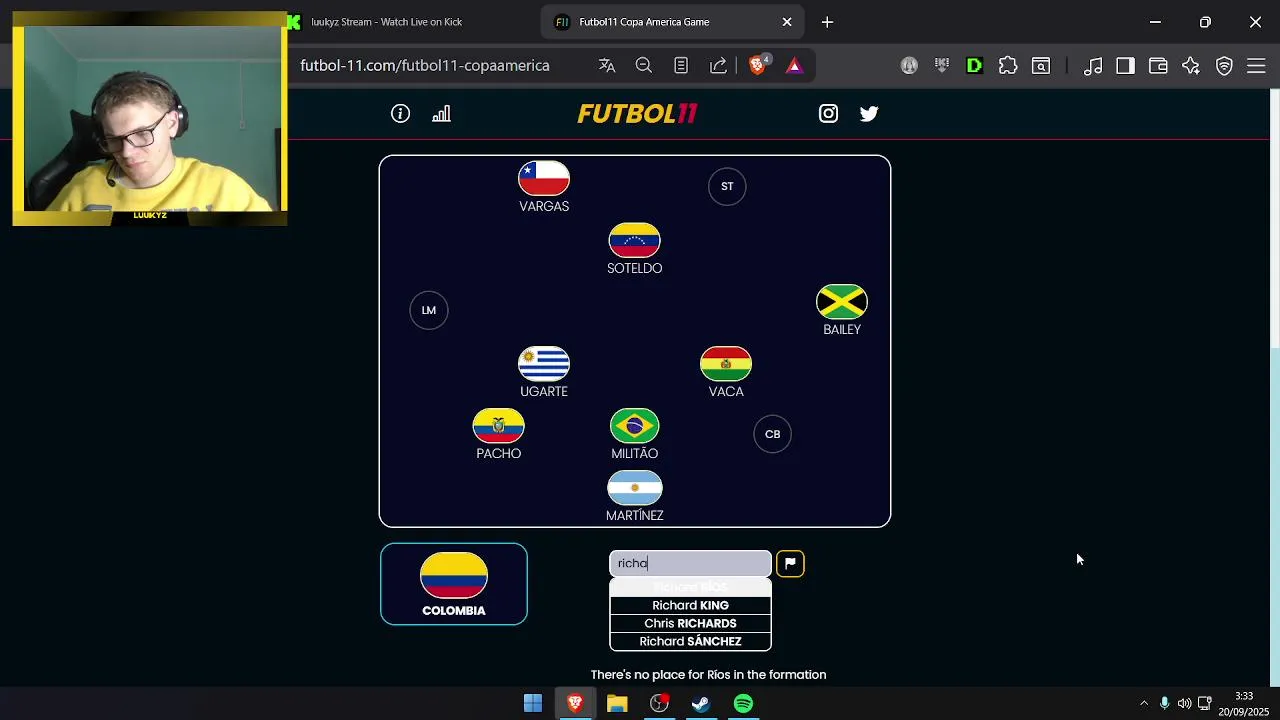Open the taskbar clock and date
This screenshot has height=720, width=1280.
[x=1243, y=704]
